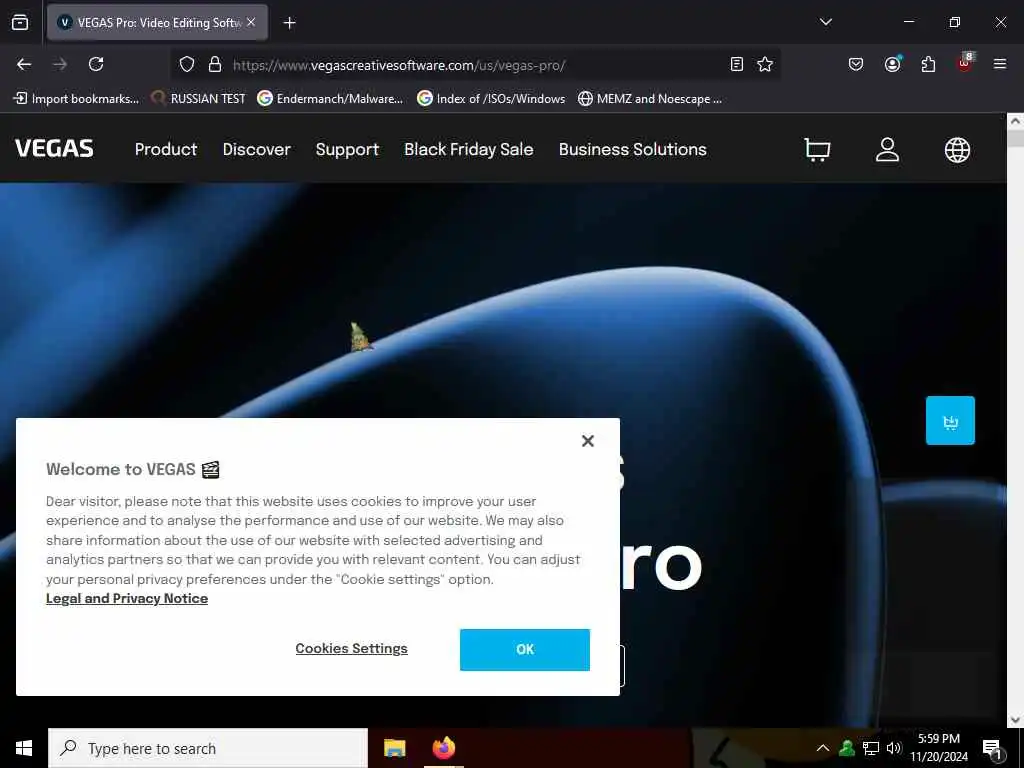Viewport: 1024px width, 768px height.
Task: Click page scrollbar down arrow
Action: 1015,720
